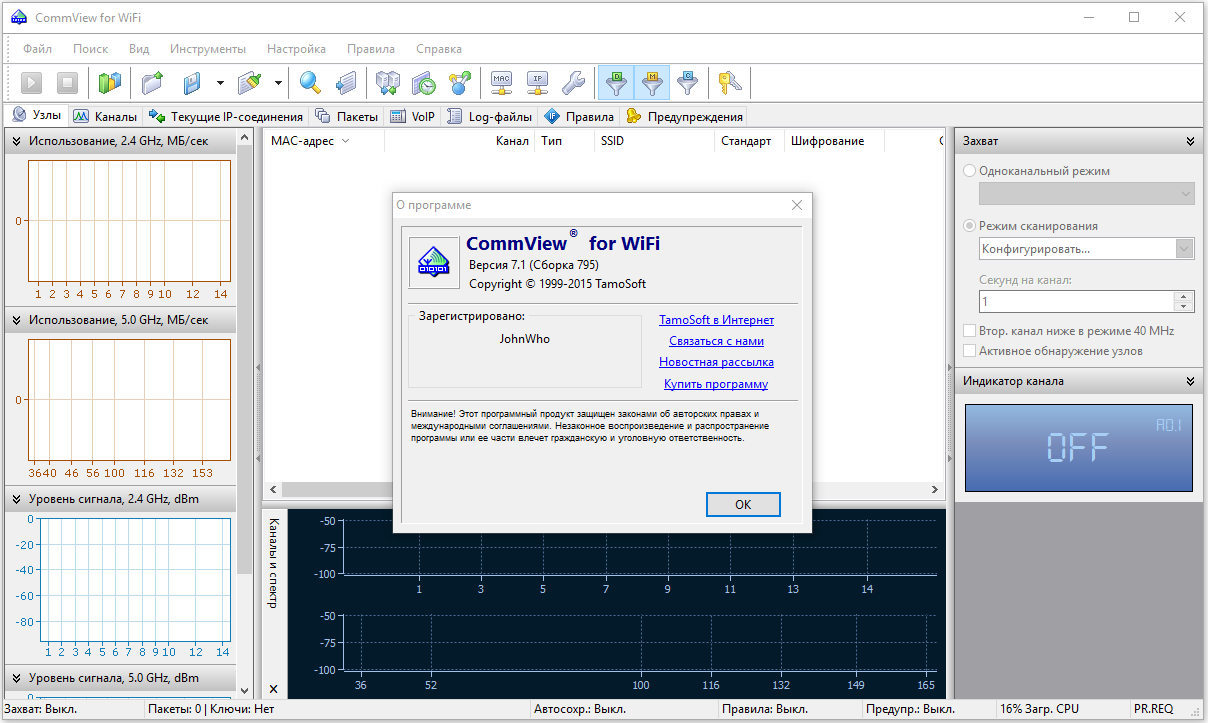Sort by the MAC-адрес column header

click(324, 141)
